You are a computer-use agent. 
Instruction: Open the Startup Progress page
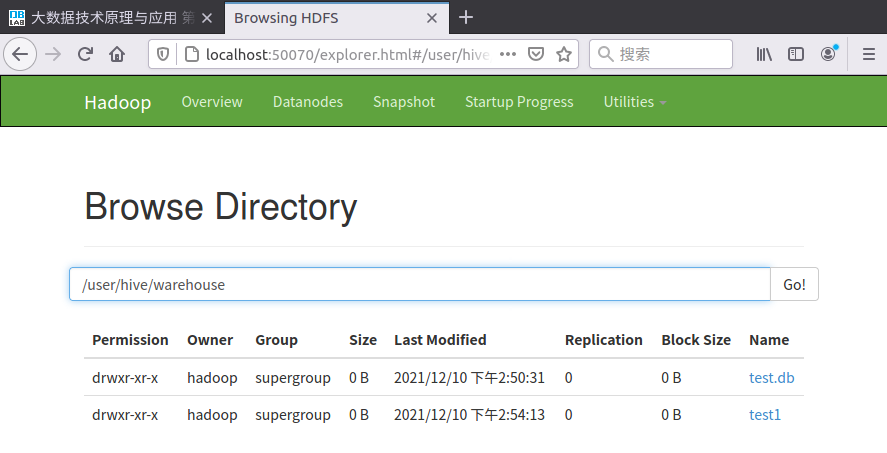point(519,102)
